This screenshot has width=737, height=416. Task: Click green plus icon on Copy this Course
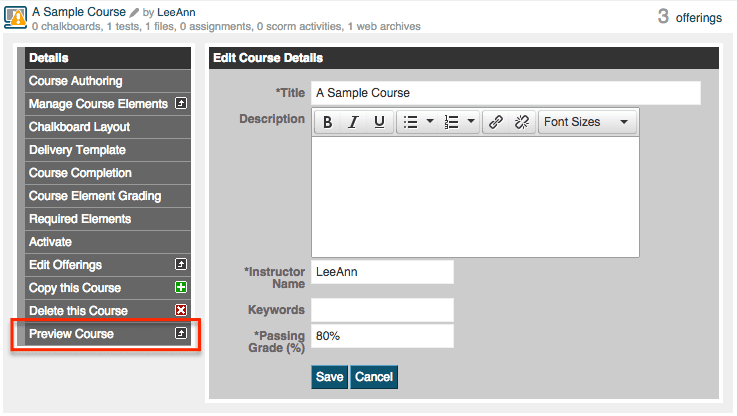pyautogui.click(x=181, y=287)
